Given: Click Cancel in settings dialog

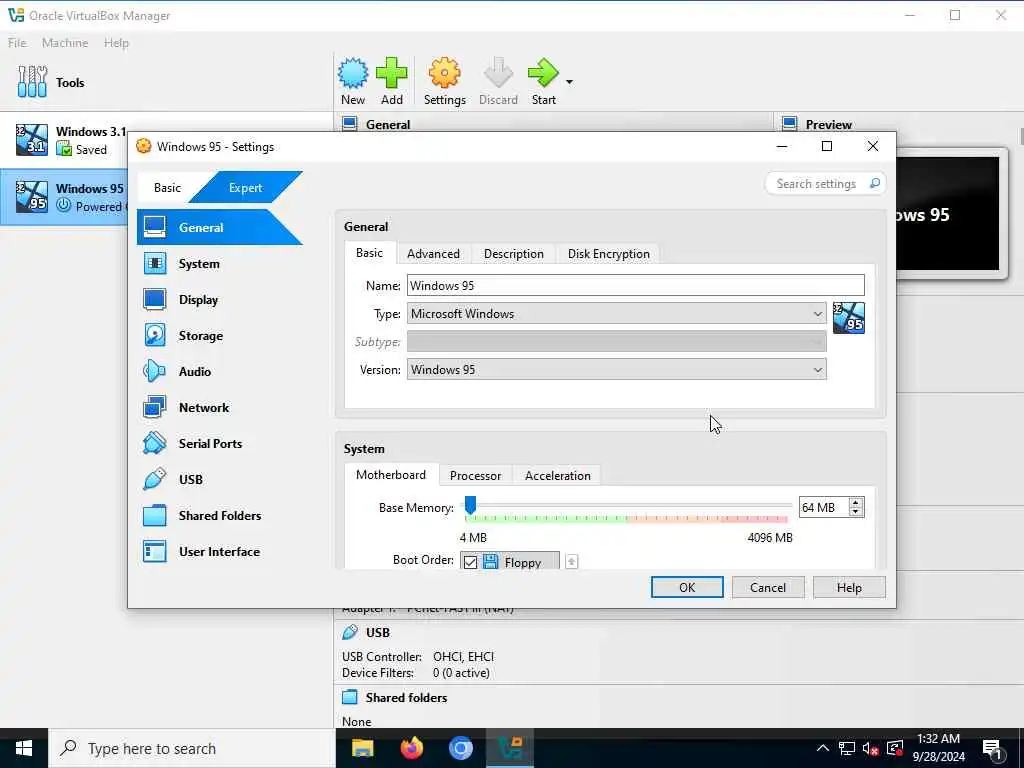Looking at the screenshot, I should click(x=768, y=587).
